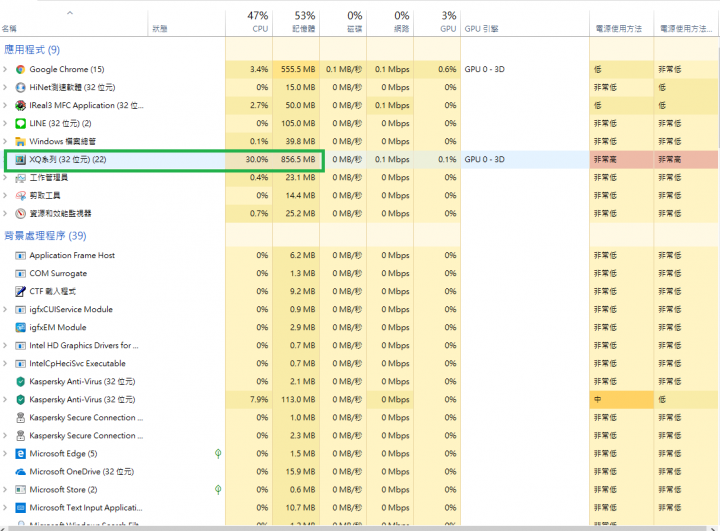
Task: Click the 555.5 MB memory cell for Chrome
Action: 296,69
